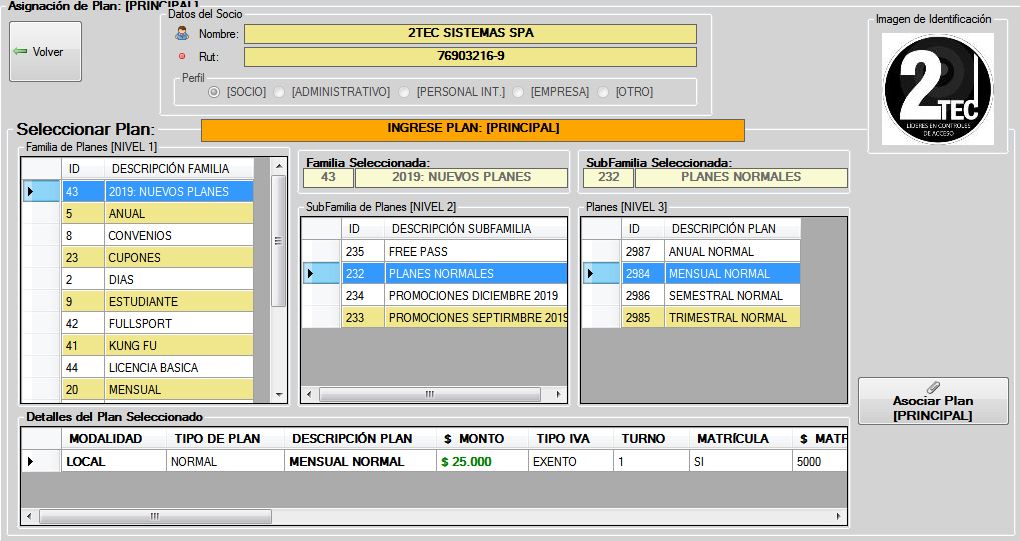
Task: Select the [OTRO] profile radio button
Action: tap(603, 92)
